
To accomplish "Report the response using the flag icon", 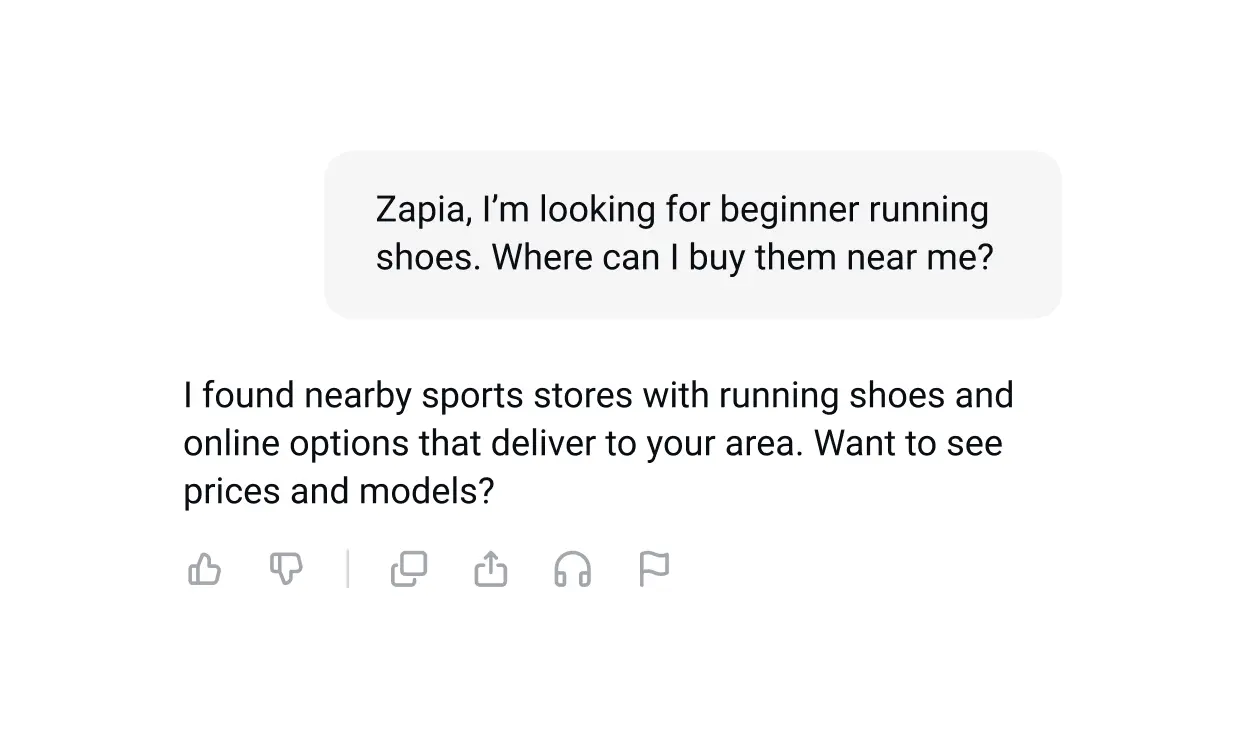I will coord(654,569).
